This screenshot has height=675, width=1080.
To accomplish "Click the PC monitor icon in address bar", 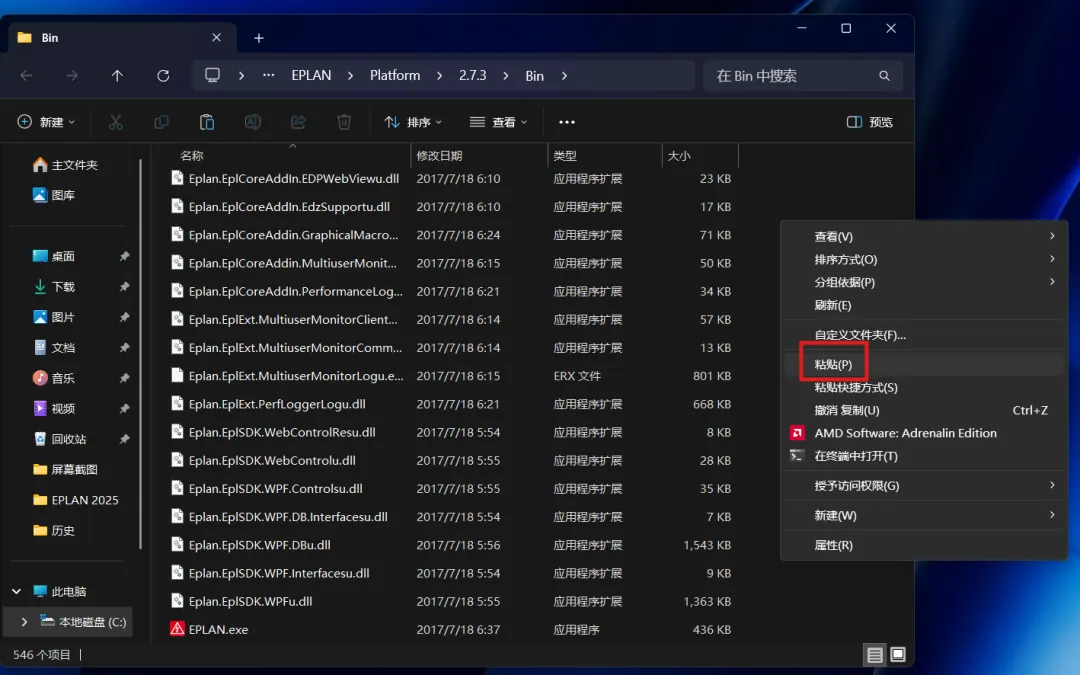I will pos(212,75).
